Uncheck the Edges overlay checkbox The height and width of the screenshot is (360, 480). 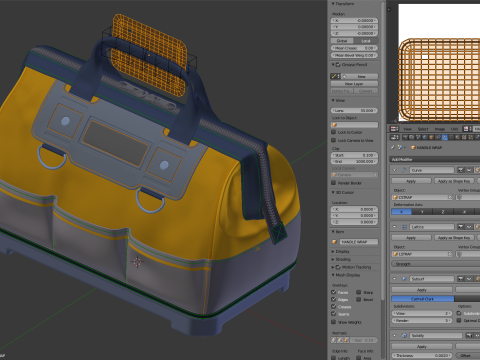pos(333,299)
